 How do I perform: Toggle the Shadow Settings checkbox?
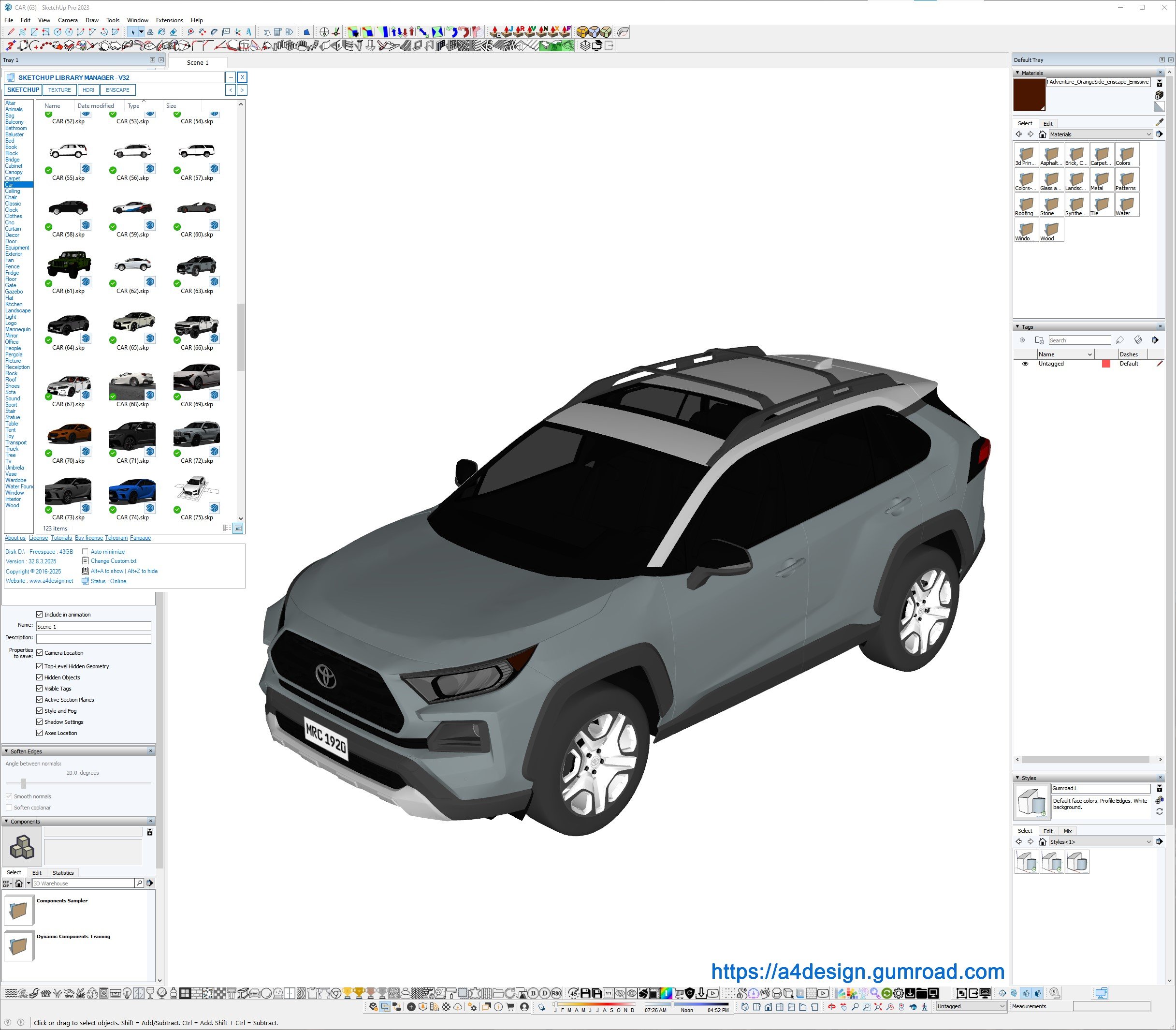click(x=40, y=722)
